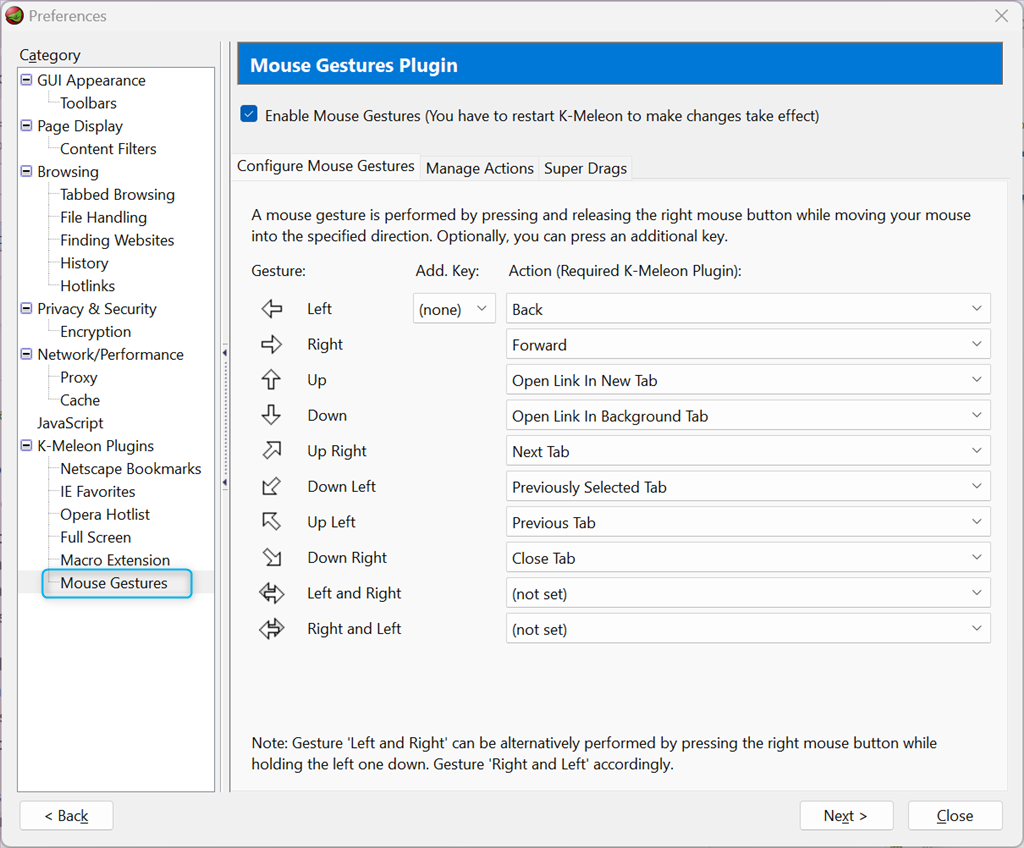Viewport: 1024px width, 848px height.
Task: Open History preferences
Action: point(84,263)
